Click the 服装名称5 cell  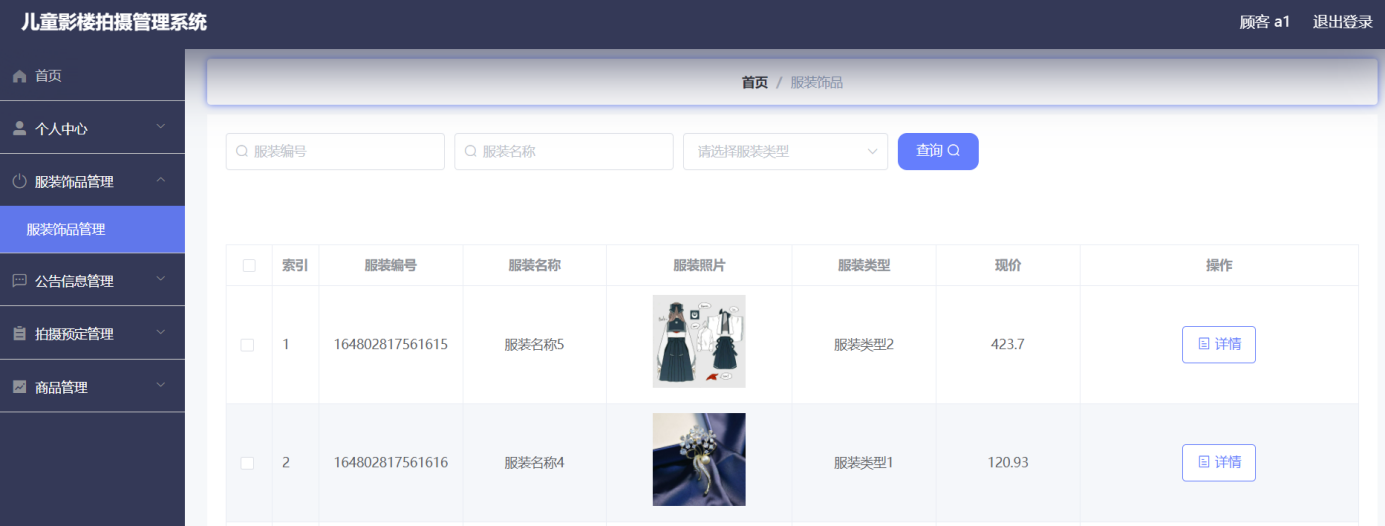click(535, 345)
